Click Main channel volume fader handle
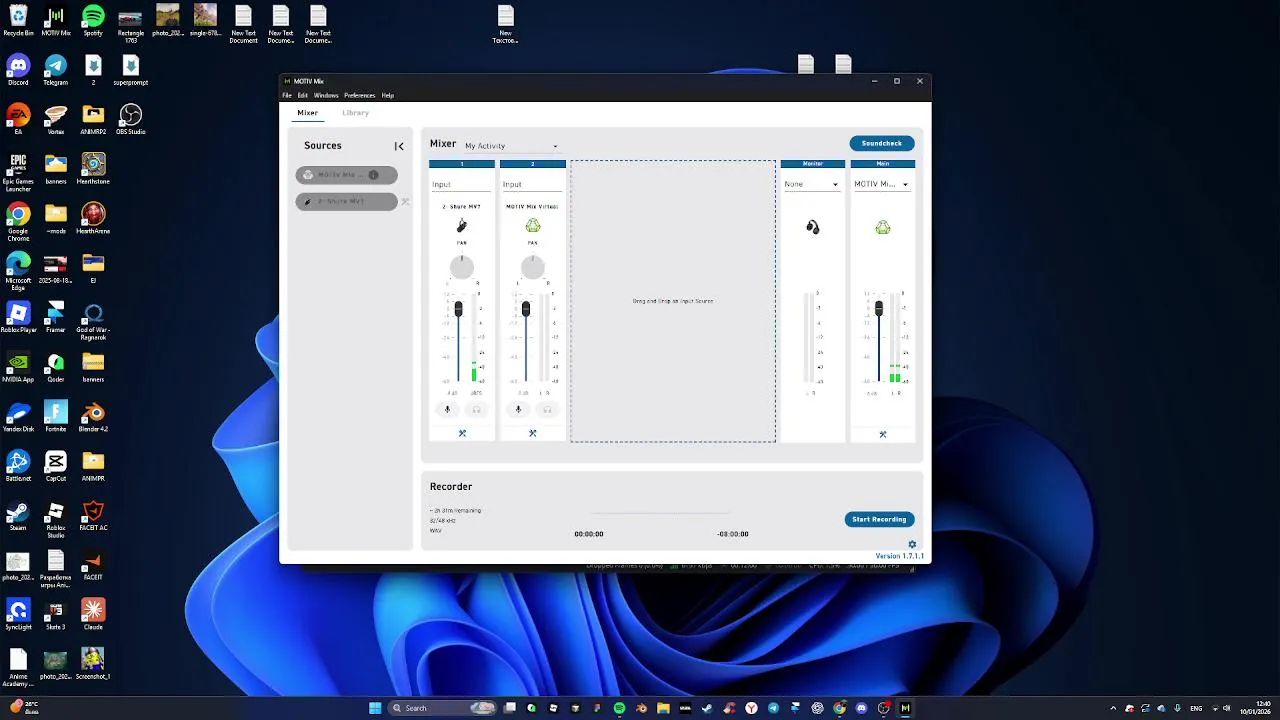The height and width of the screenshot is (720, 1280). click(x=879, y=308)
